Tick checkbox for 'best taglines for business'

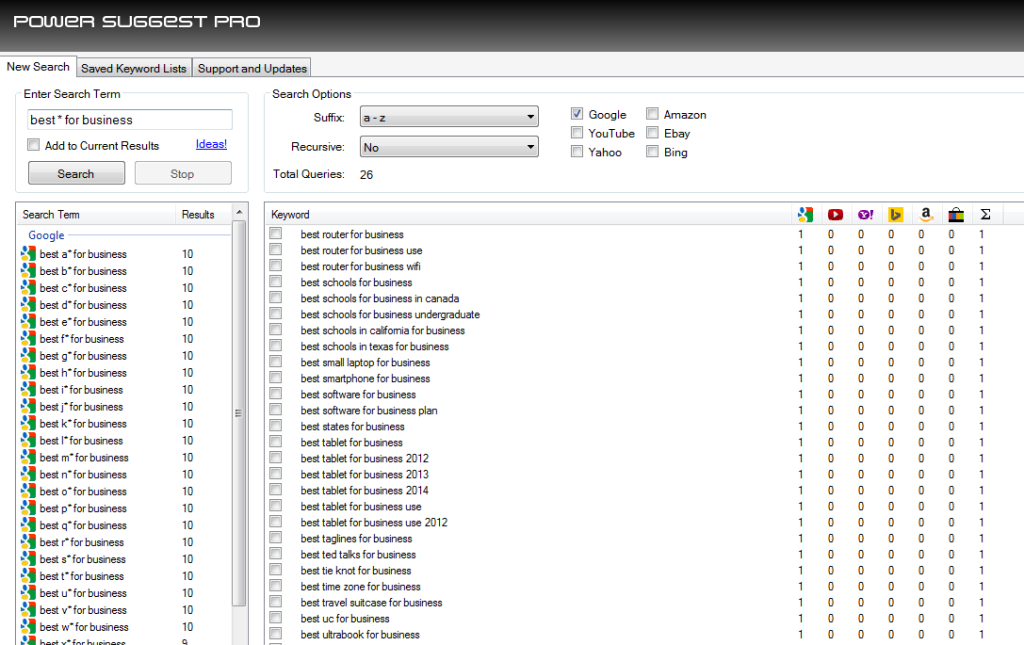pyautogui.click(x=276, y=538)
